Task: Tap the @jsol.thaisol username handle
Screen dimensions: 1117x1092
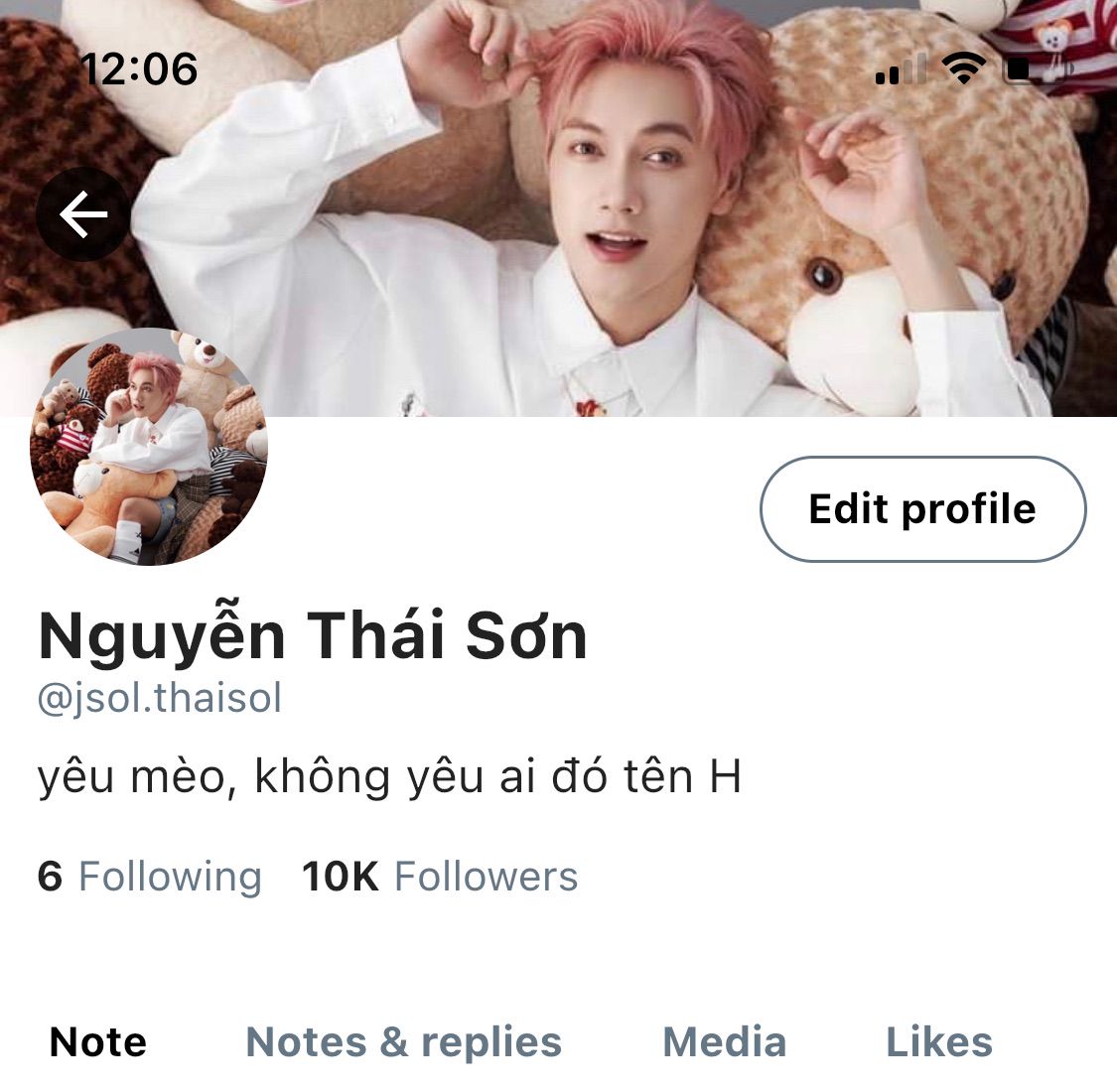Action: [160, 697]
